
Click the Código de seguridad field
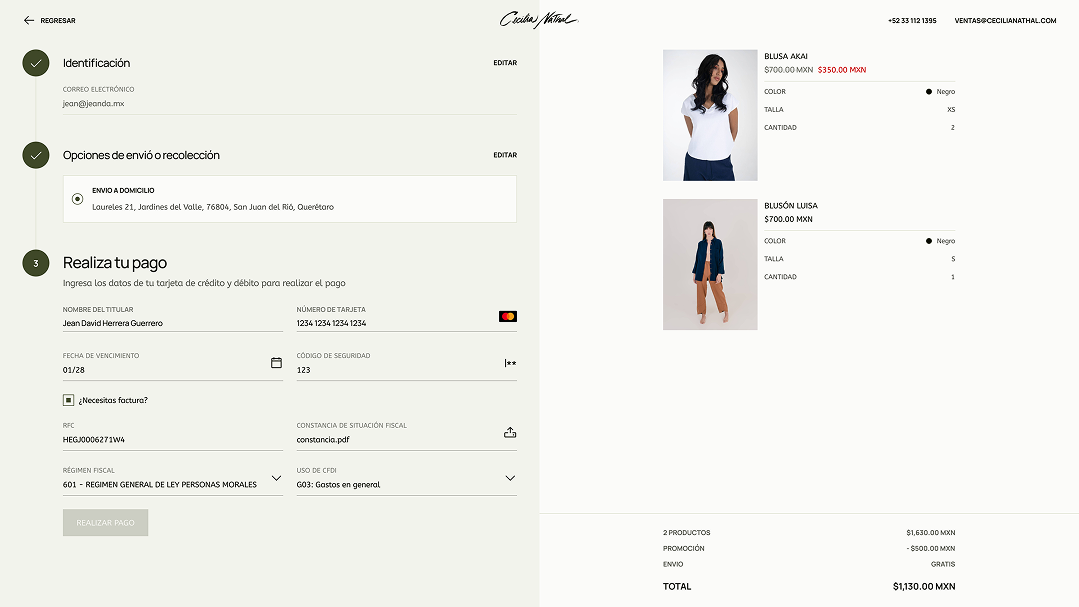(407, 365)
